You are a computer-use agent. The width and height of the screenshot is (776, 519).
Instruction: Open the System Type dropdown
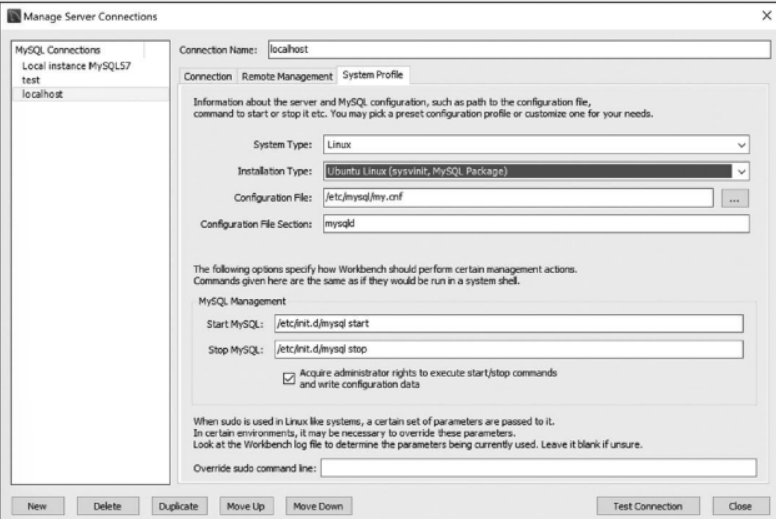pos(536,144)
